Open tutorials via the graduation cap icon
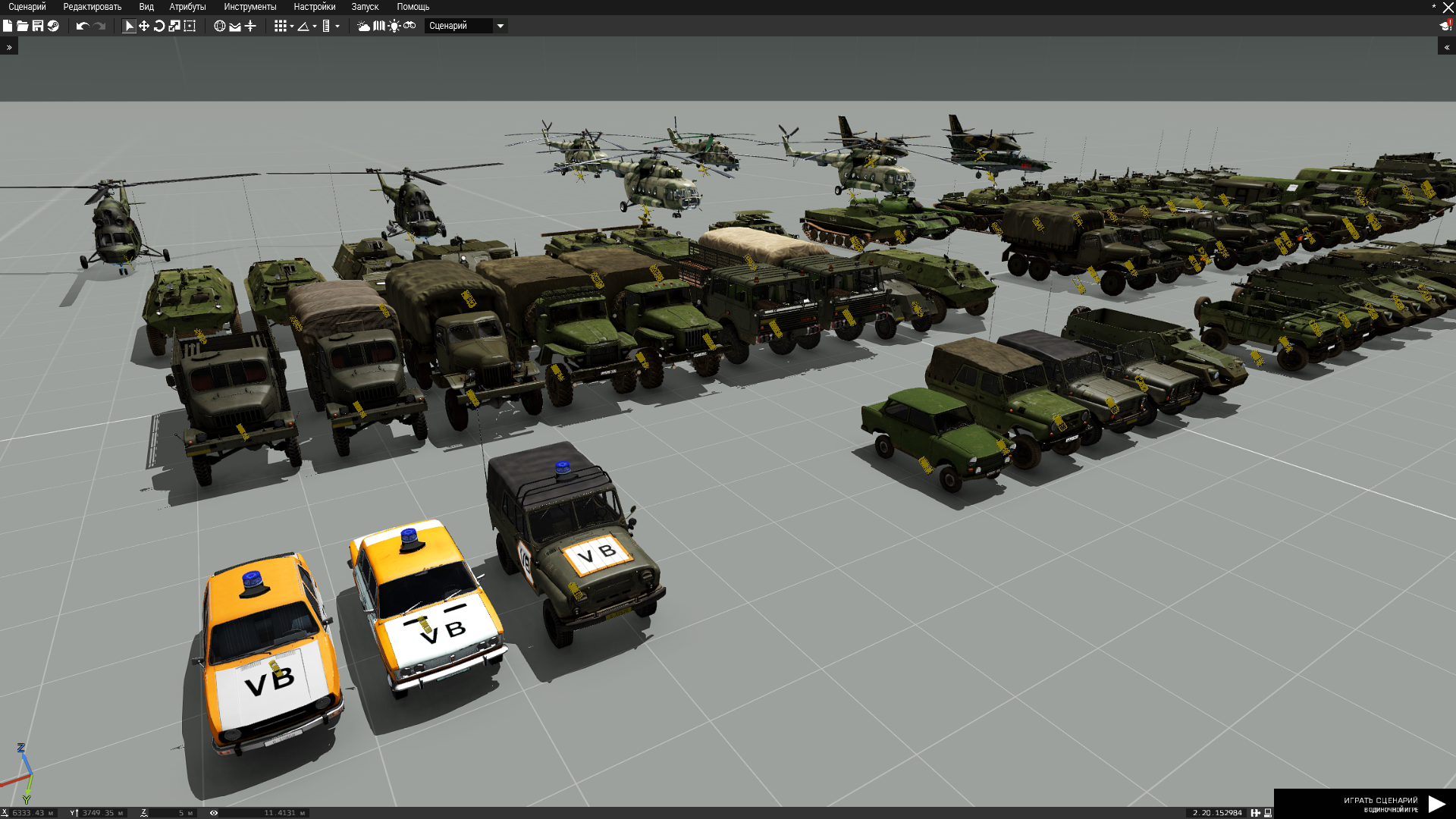 [x=1445, y=25]
